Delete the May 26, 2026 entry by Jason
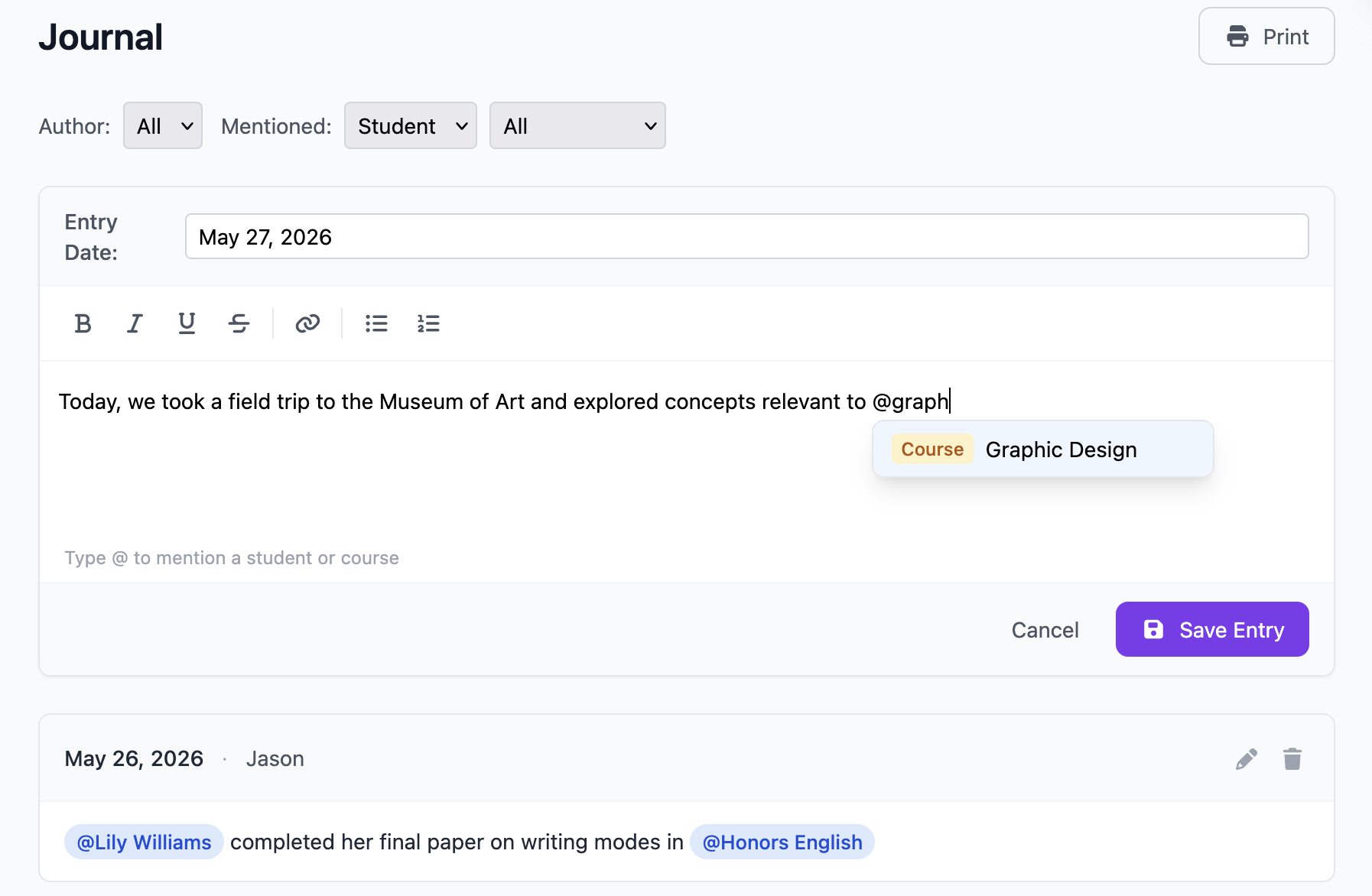Viewport: 1372px width, 896px height. click(1292, 759)
